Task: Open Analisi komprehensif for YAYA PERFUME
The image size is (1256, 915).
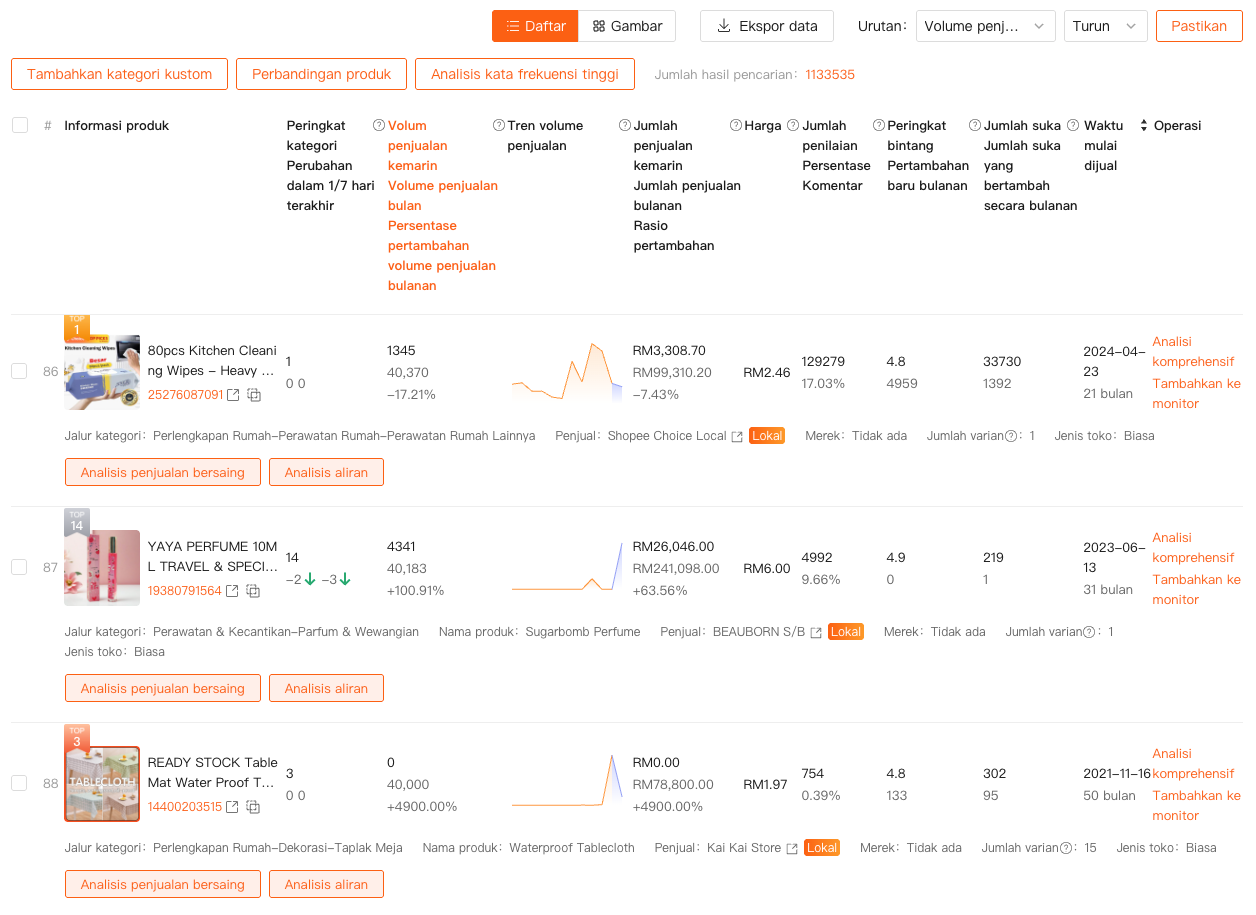Action: coord(1192,547)
